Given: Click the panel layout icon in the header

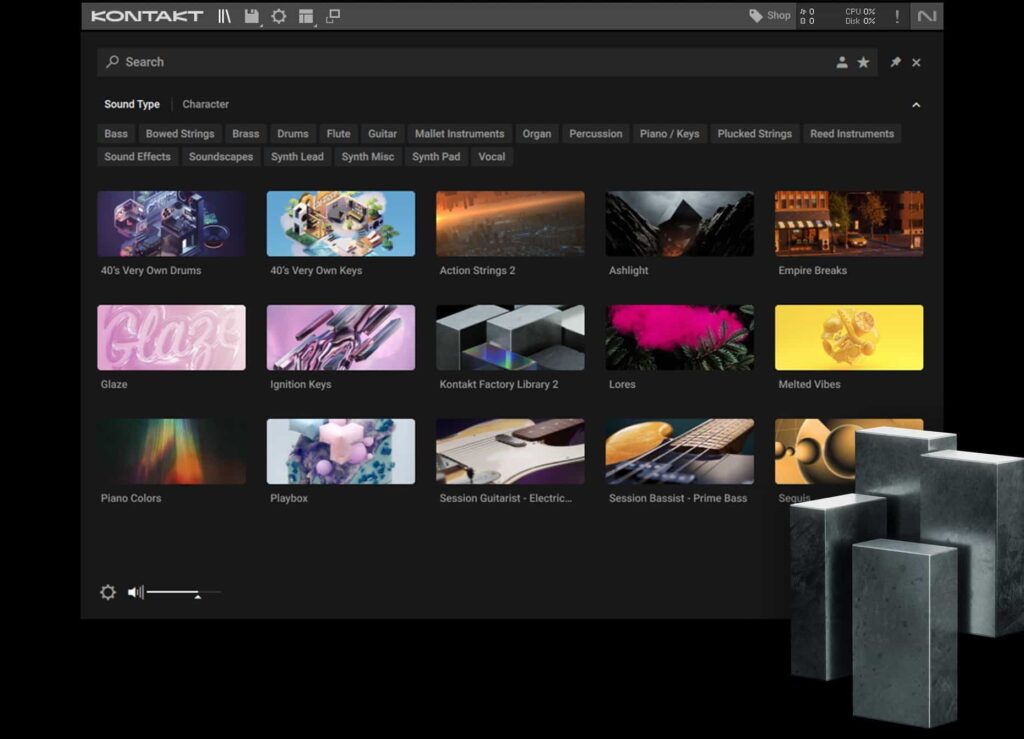Looking at the screenshot, I should pos(308,17).
